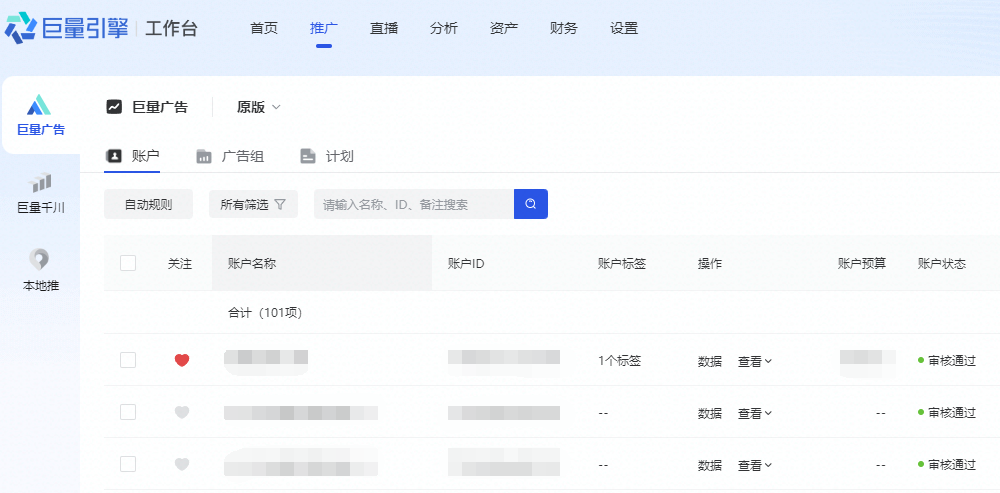The height and width of the screenshot is (493, 1000).
Task: Click the 自动规则 button
Action: pos(149,204)
